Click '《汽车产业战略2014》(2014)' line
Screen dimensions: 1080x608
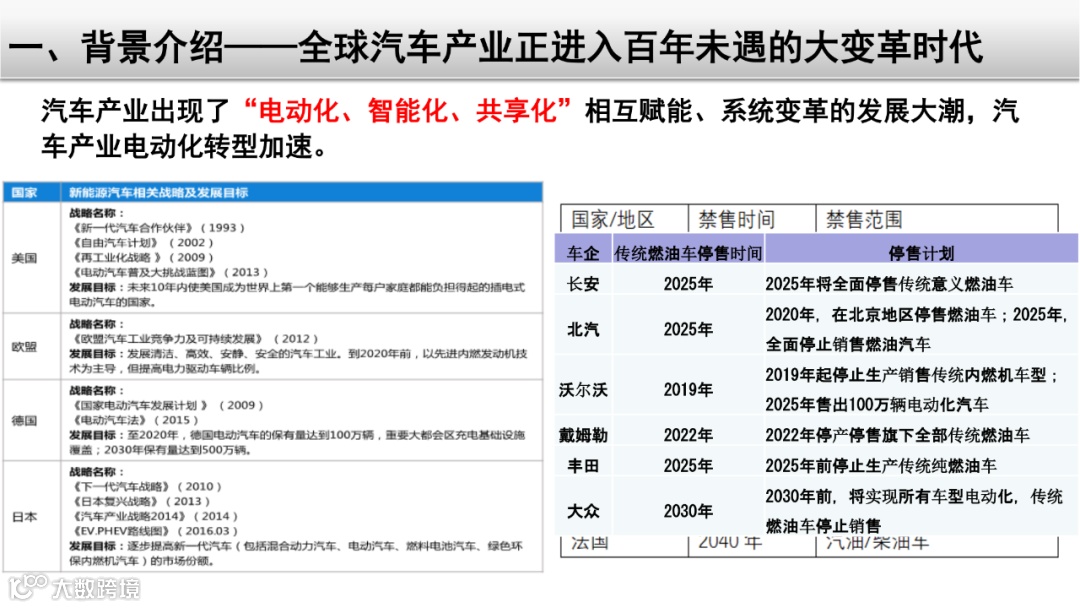(154, 516)
